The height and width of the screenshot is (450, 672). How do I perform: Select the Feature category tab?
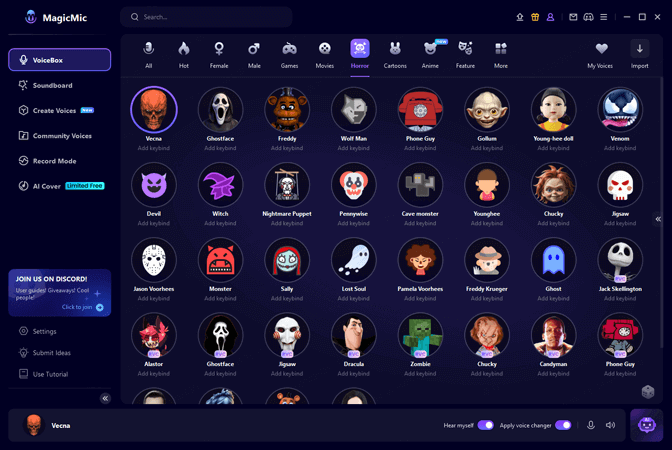[465, 55]
